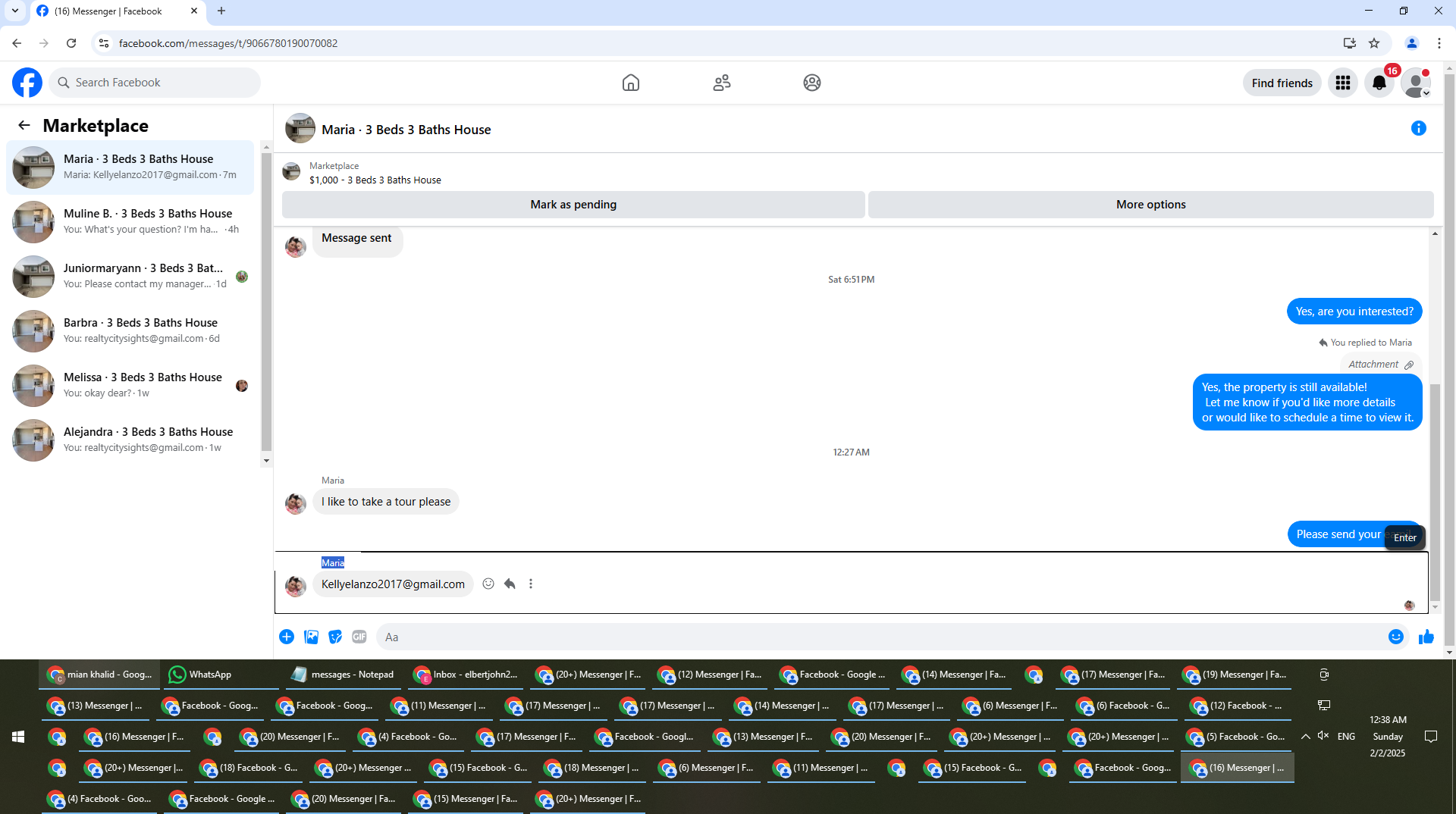The width and height of the screenshot is (1456, 814).
Task: Open Maria 3 Beds 3 Baths conversation
Action: pos(130,167)
